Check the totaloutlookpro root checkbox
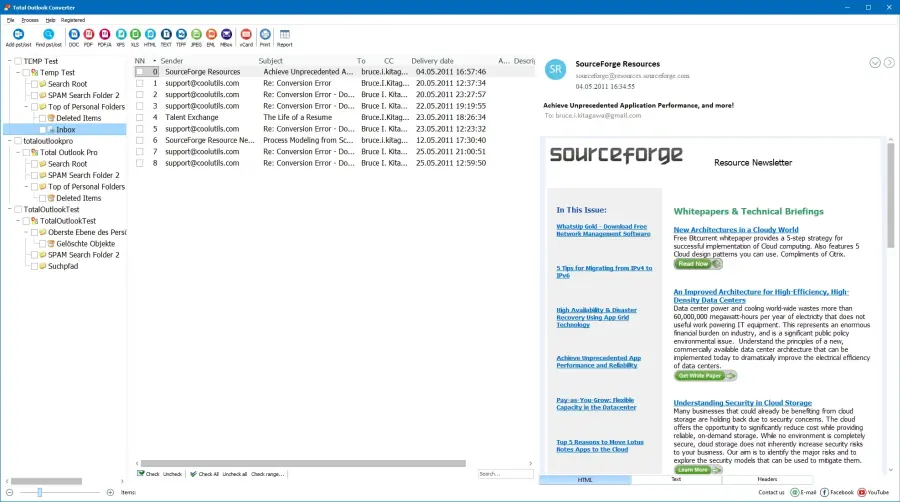Image resolution: width=900 pixels, height=502 pixels. tap(18, 141)
